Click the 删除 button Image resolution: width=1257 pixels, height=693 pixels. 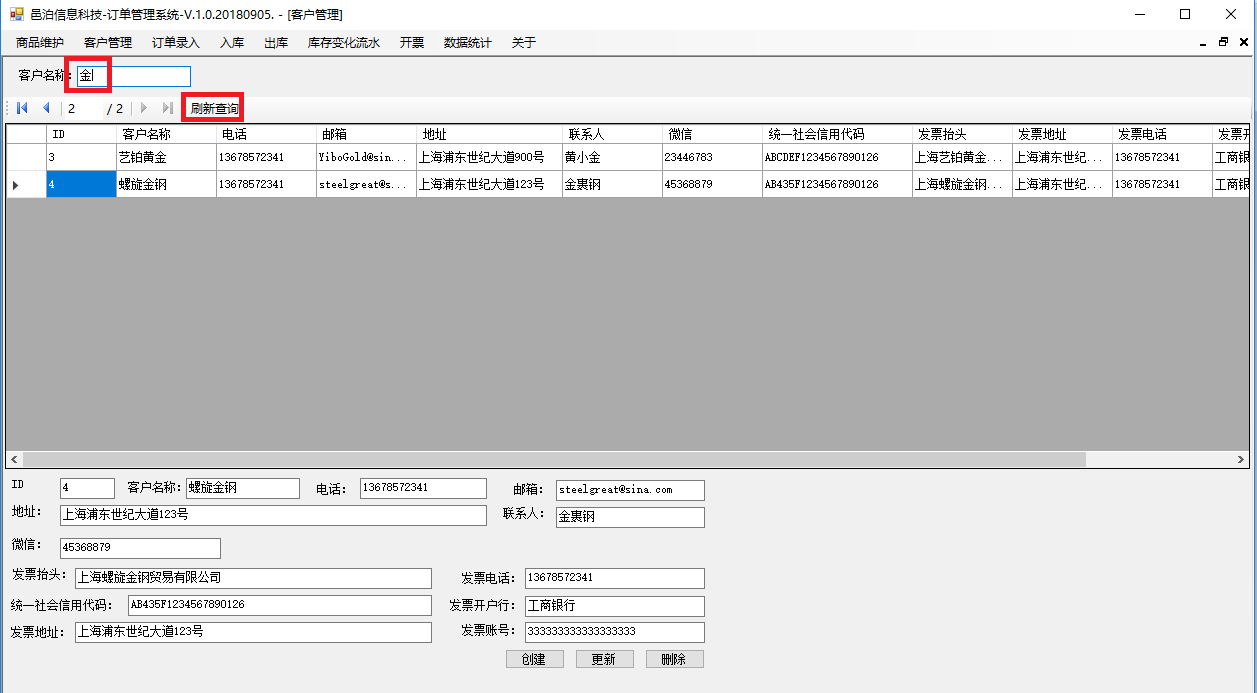(x=675, y=659)
